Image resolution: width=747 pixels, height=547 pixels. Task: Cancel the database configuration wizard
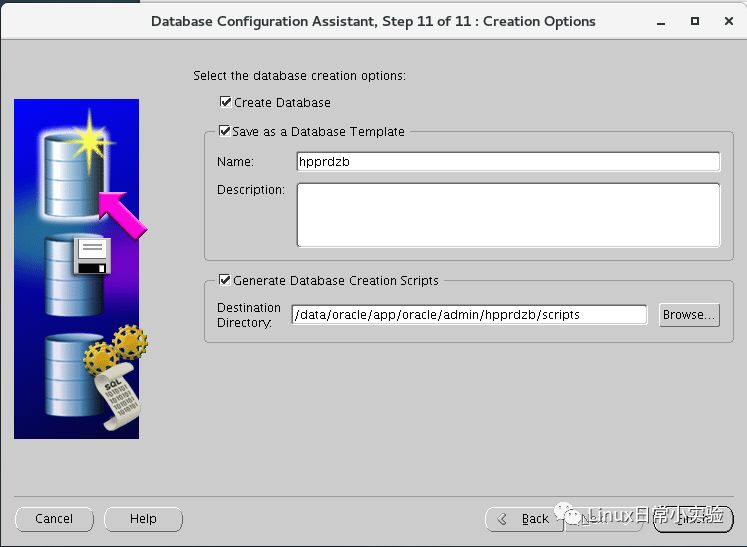click(54, 519)
